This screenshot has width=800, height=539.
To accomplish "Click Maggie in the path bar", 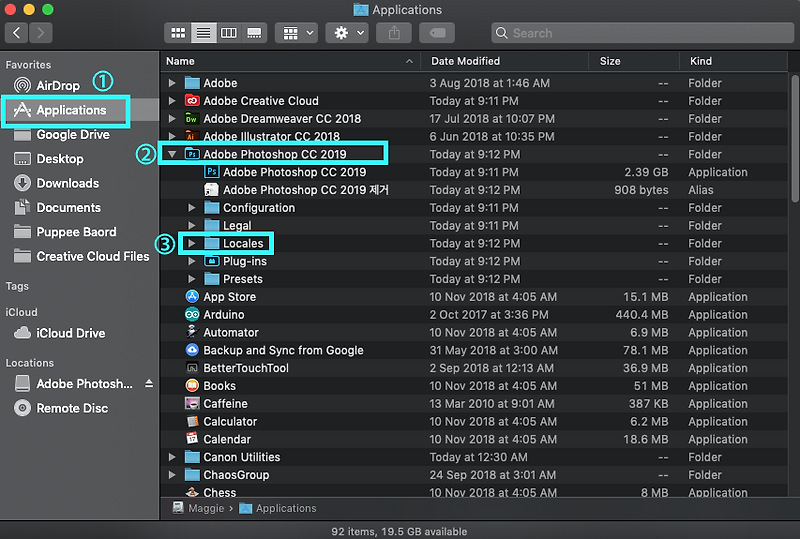I will [198, 508].
